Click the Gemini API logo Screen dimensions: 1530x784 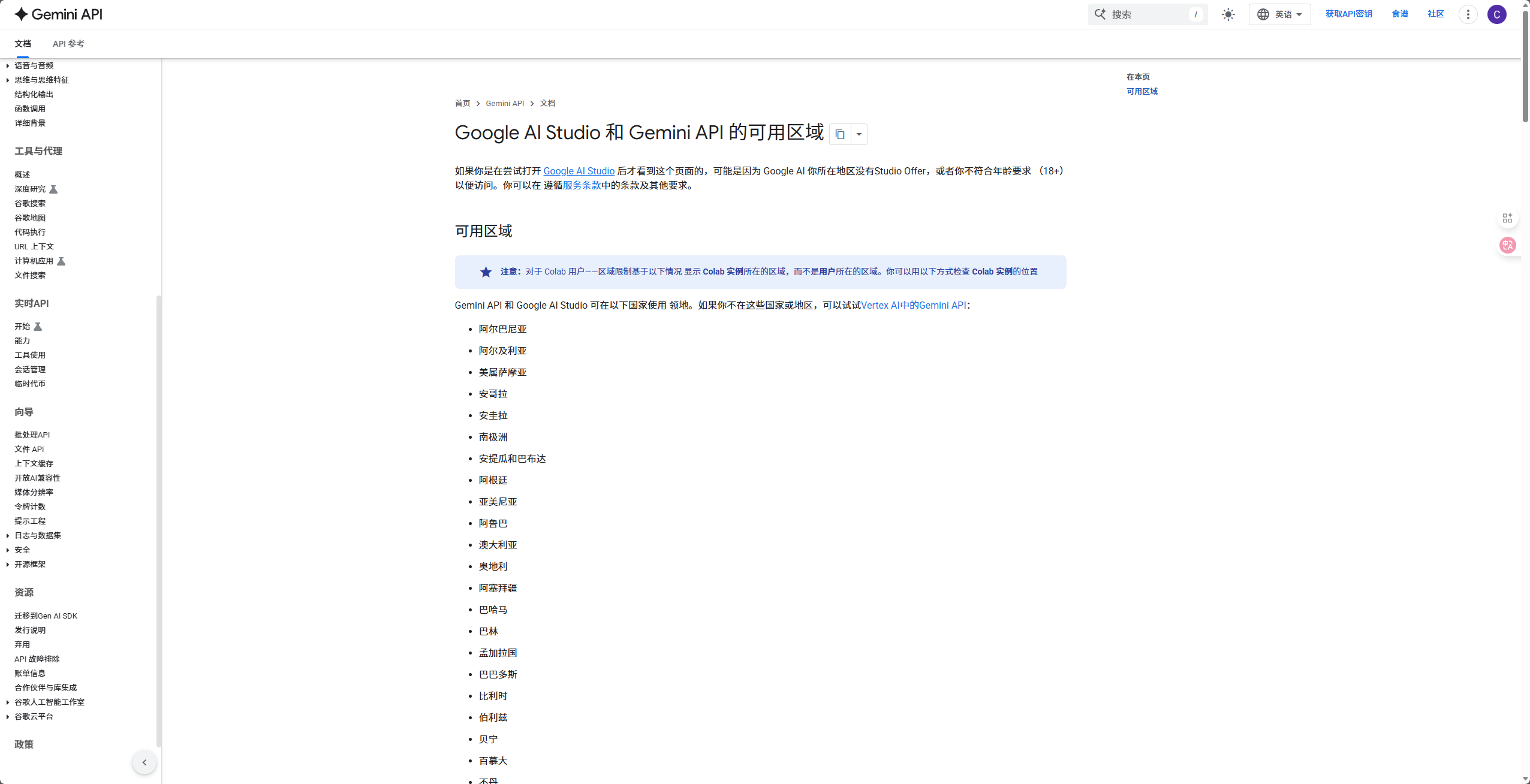(x=58, y=14)
